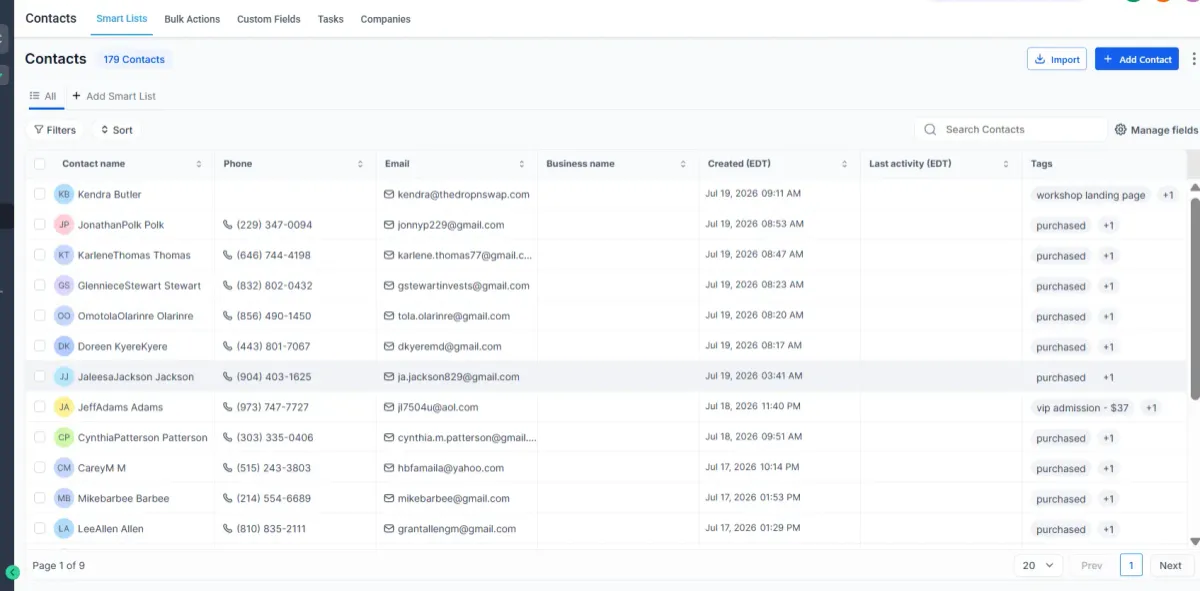The height and width of the screenshot is (591, 1200).
Task: Click the phone icon beside (810) 835-2111
Action: 228,528
